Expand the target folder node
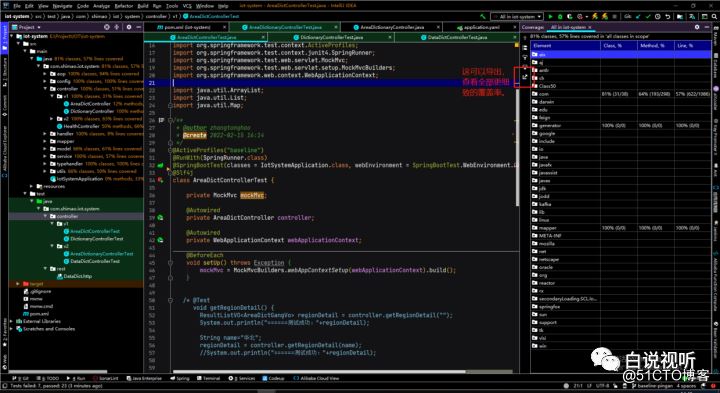 click(18, 284)
